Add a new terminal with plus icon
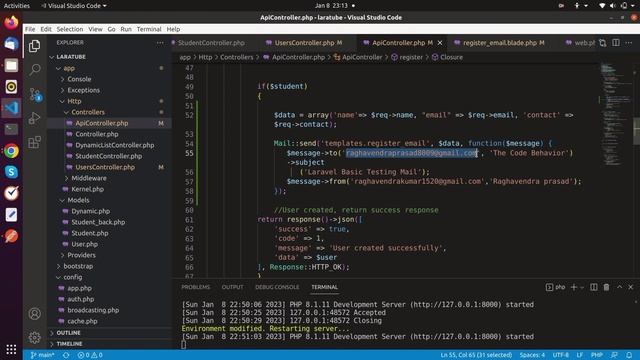The image size is (640, 360). (574, 287)
